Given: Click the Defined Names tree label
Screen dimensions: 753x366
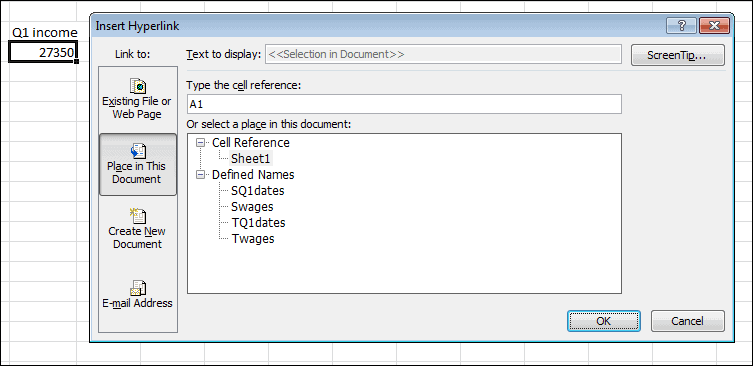Looking at the screenshot, I should [x=253, y=174].
